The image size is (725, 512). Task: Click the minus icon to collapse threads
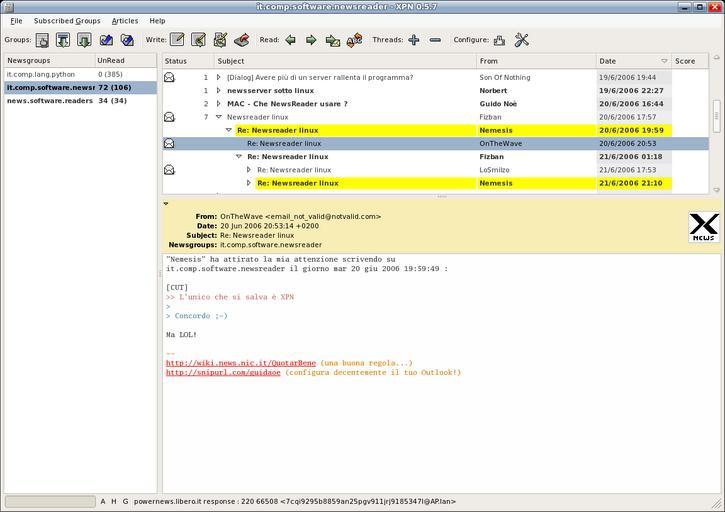(435, 40)
